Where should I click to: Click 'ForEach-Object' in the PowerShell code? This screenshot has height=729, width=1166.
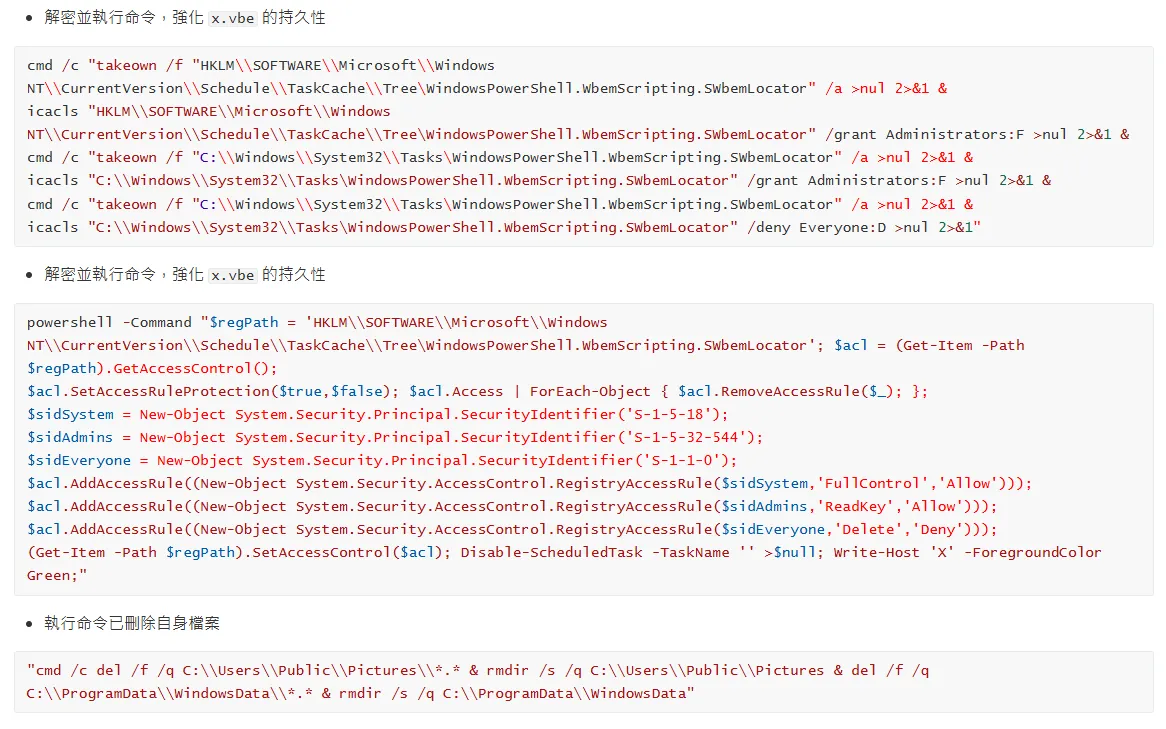590,392
